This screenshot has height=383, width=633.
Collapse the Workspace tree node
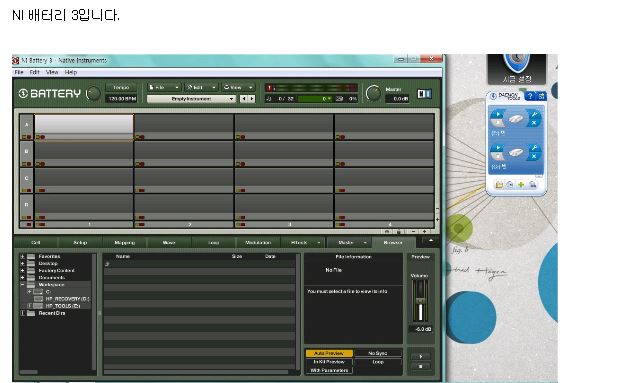pyautogui.click(x=23, y=285)
